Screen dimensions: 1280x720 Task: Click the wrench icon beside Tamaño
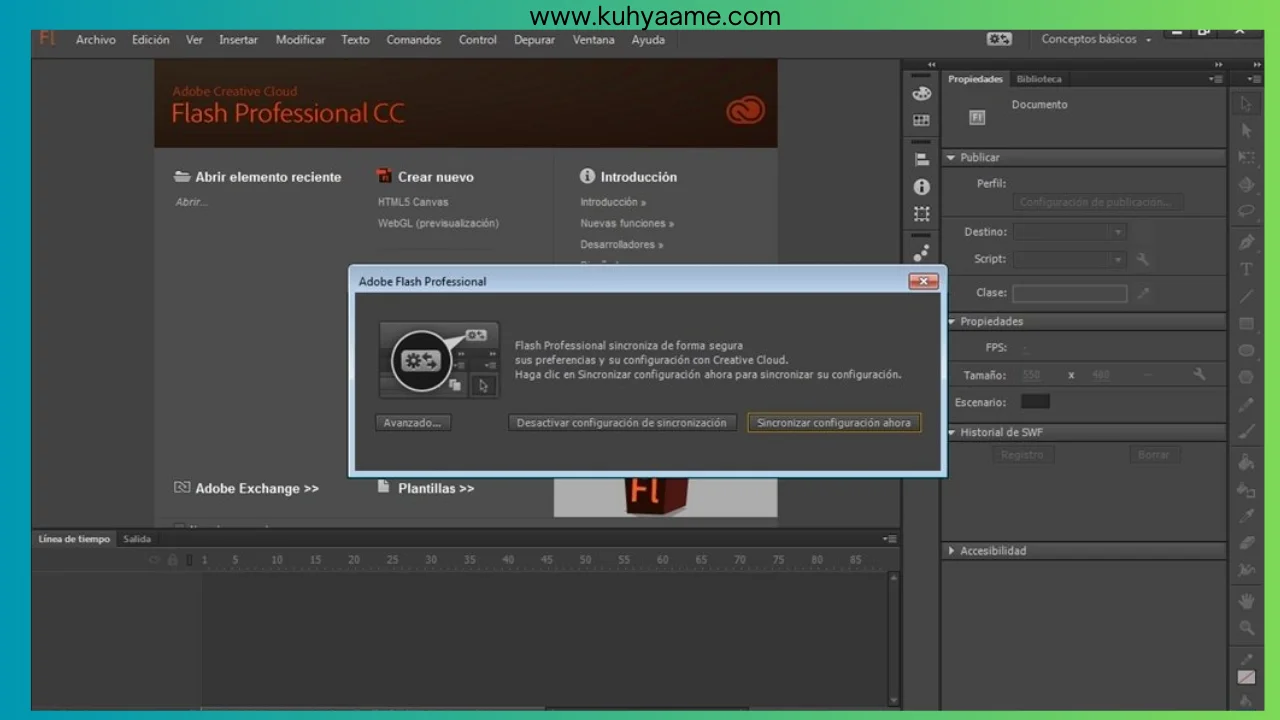(1199, 375)
